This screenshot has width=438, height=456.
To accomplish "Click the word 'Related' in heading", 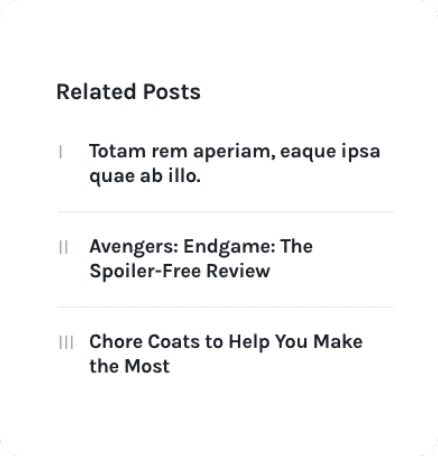I will 96,92.
